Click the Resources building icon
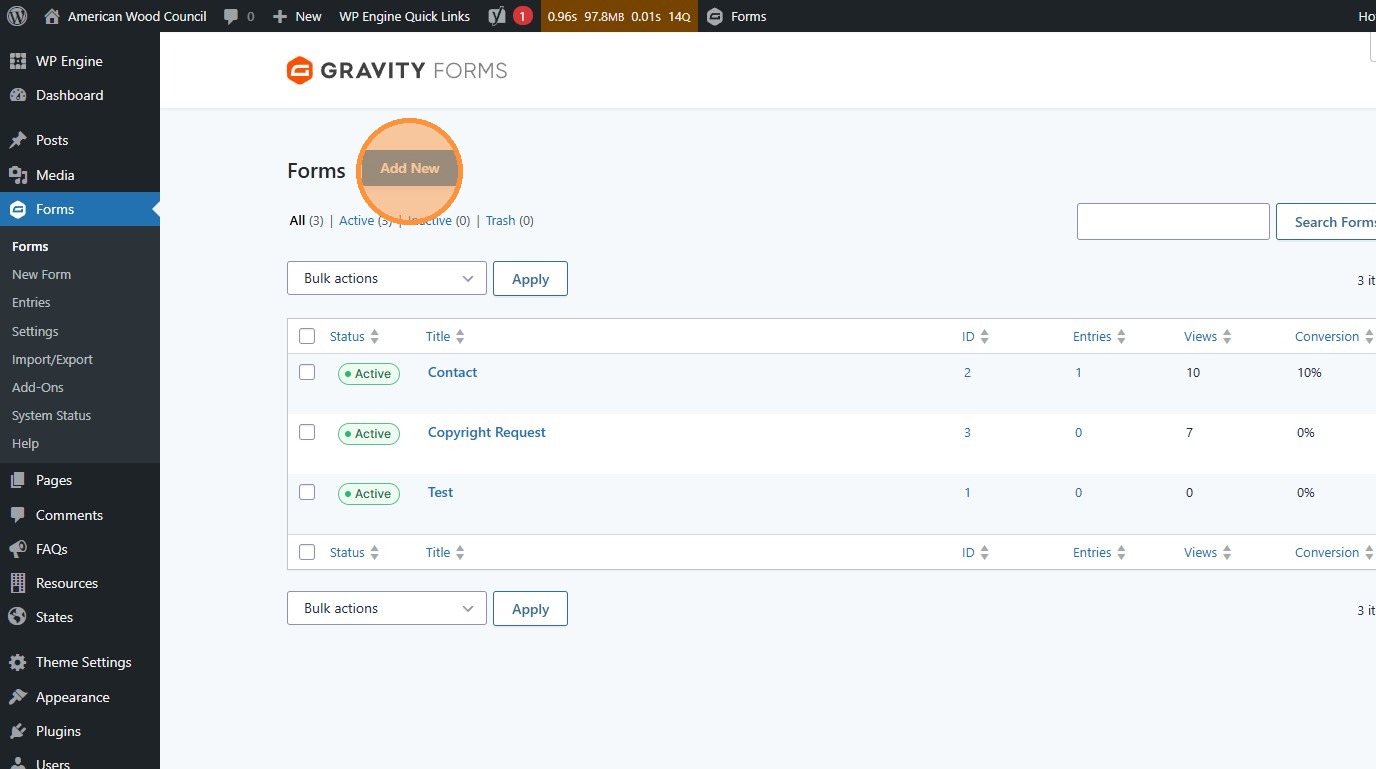Viewport: 1376px width, 769px height. (17, 583)
